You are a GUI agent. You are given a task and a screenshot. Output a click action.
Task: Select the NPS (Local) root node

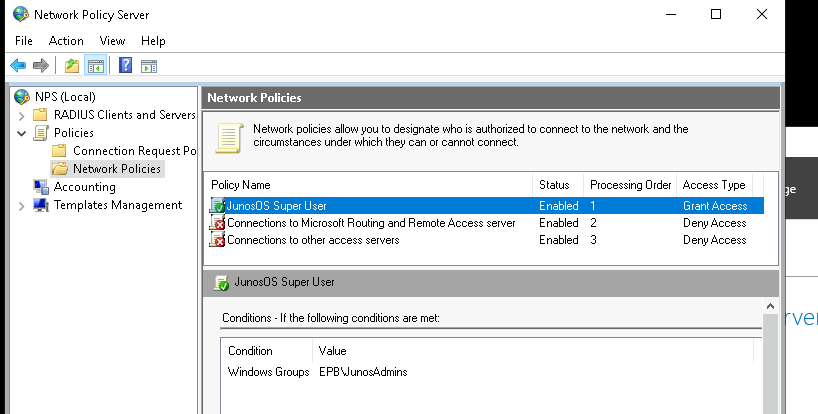pyautogui.click(x=63, y=97)
